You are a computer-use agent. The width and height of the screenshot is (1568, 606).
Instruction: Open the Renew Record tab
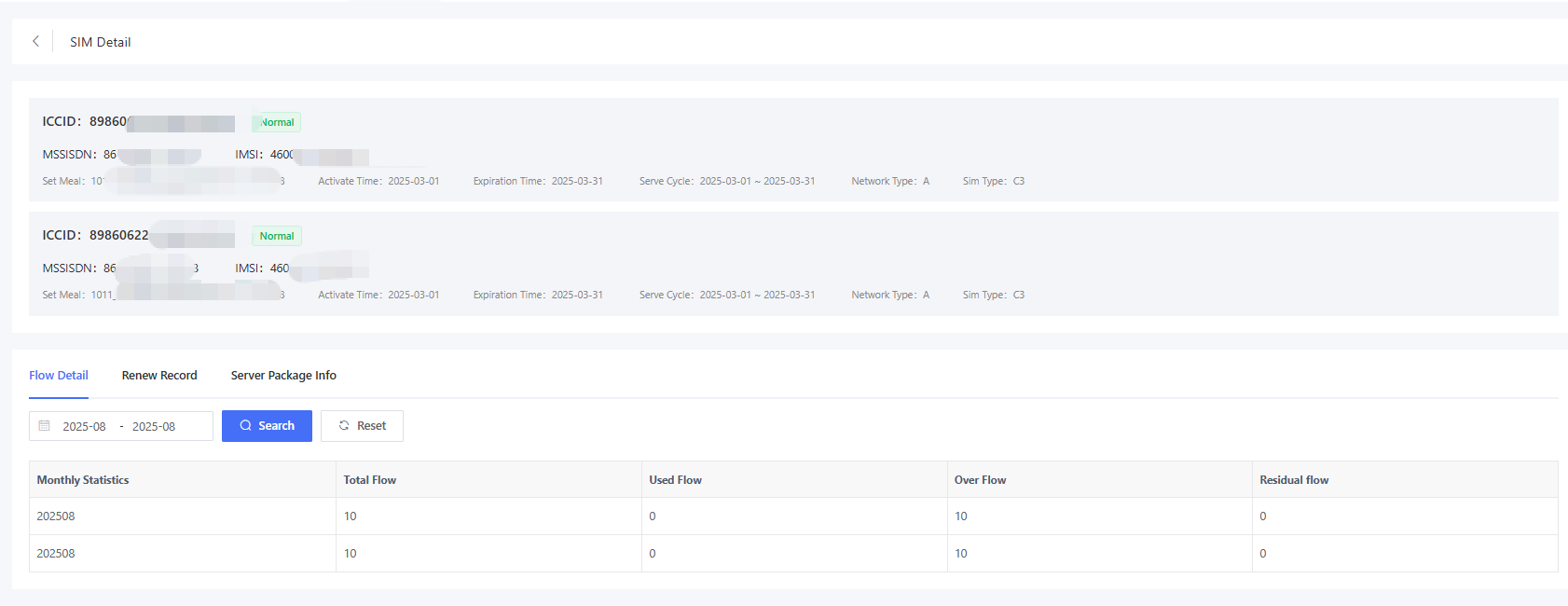pyautogui.click(x=159, y=376)
